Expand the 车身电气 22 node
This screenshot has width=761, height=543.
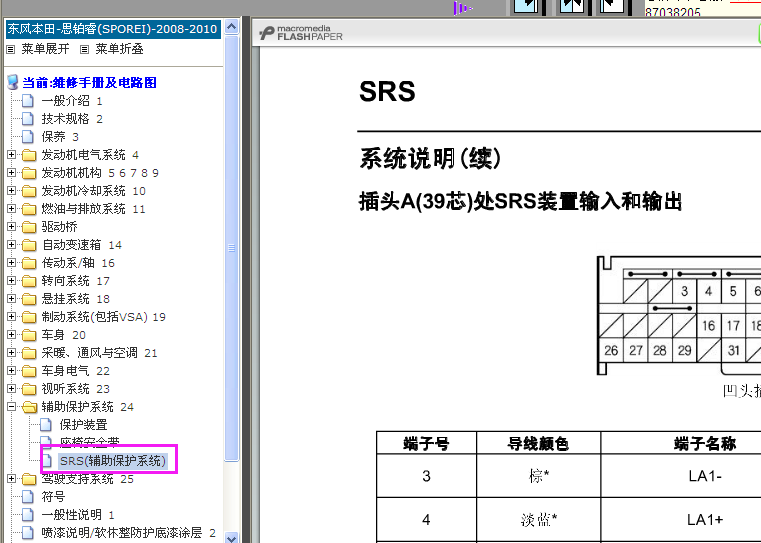[x=11, y=370]
